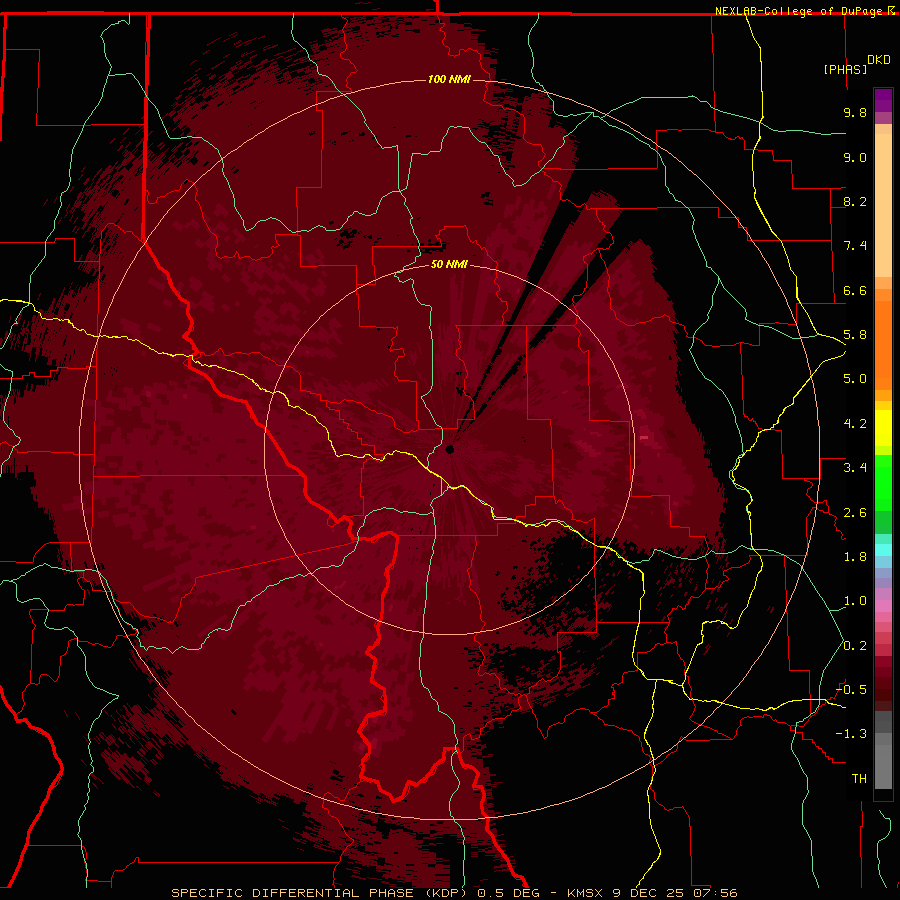The height and width of the screenshot is (900, 900).
Task: Click the "[PHAS]" label above color scale
Action: (x=845, y=69)
